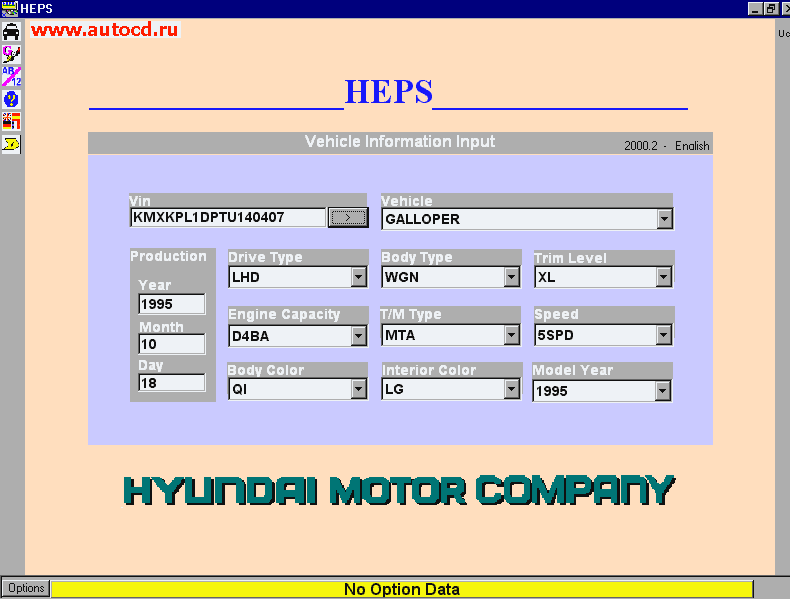Click into the Vin input field
The height and width of the screenshot is (599, 790).
(228, 218)
